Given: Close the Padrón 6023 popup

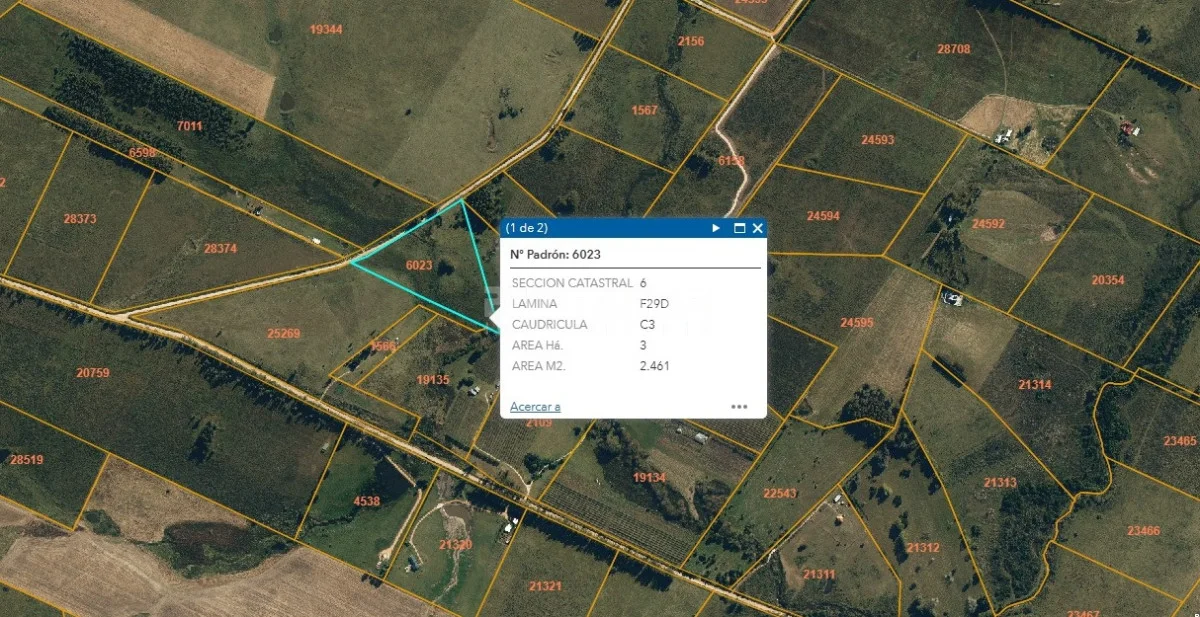Looking at the screenshot, I should click(758, 228).
